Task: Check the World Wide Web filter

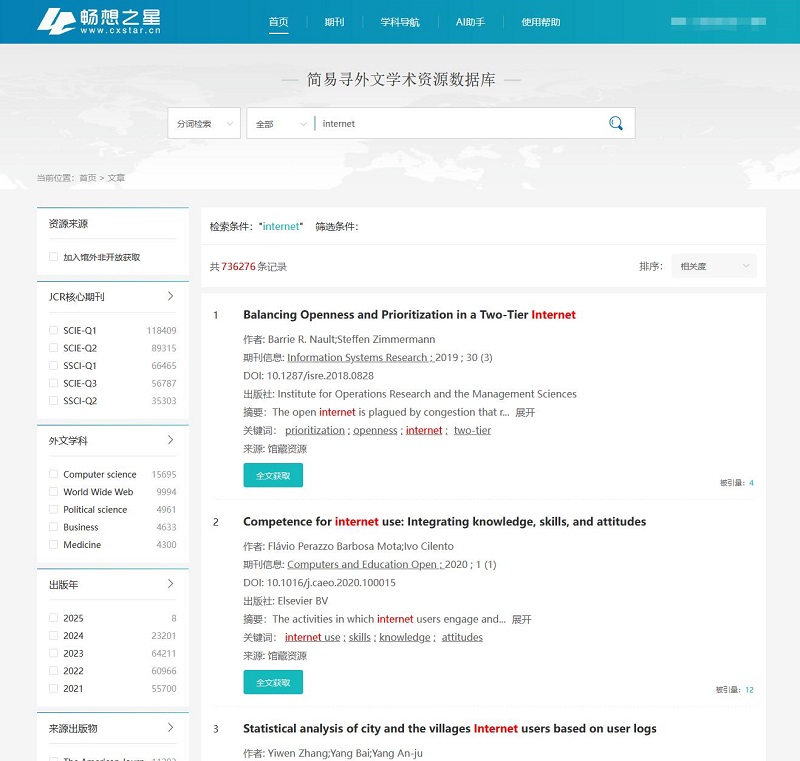Action: (53, 492)
